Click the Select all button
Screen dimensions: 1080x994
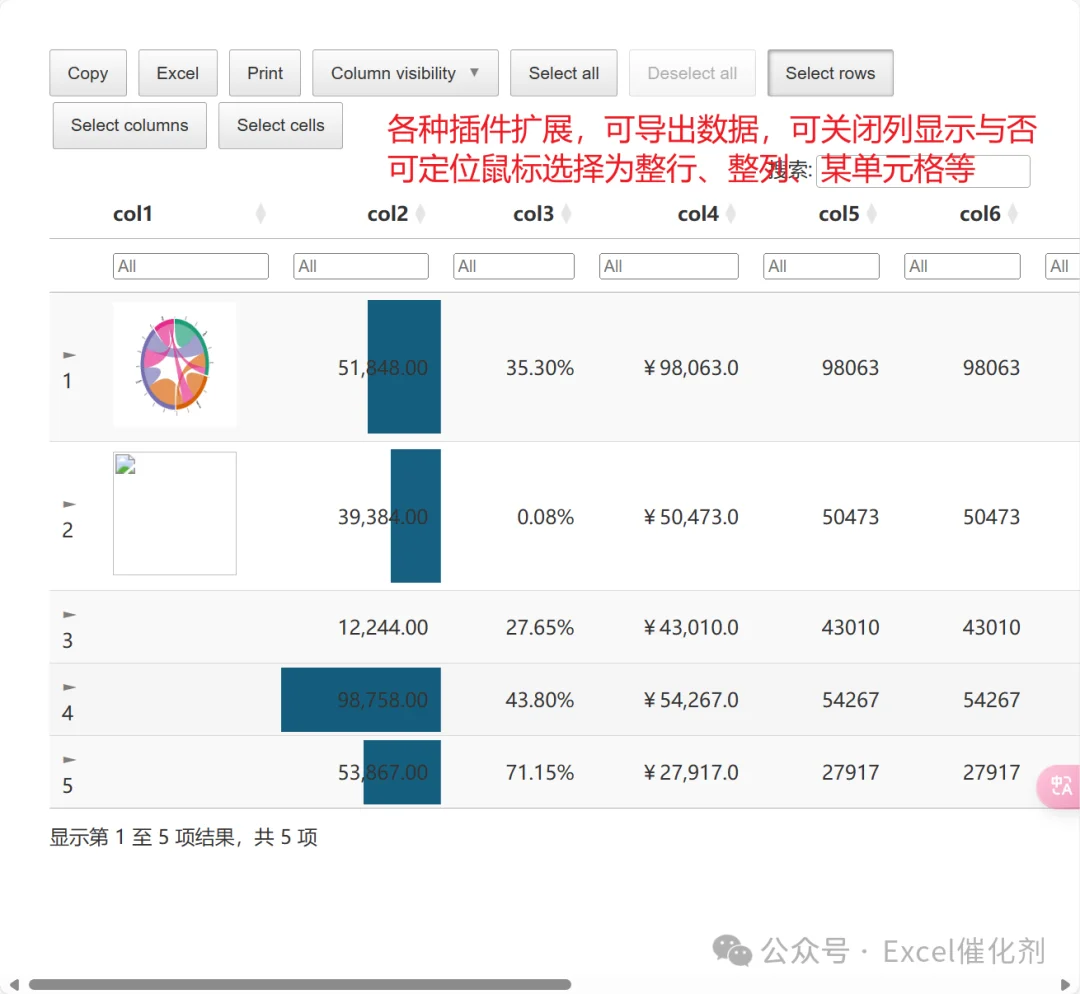(x=563, y=73)
